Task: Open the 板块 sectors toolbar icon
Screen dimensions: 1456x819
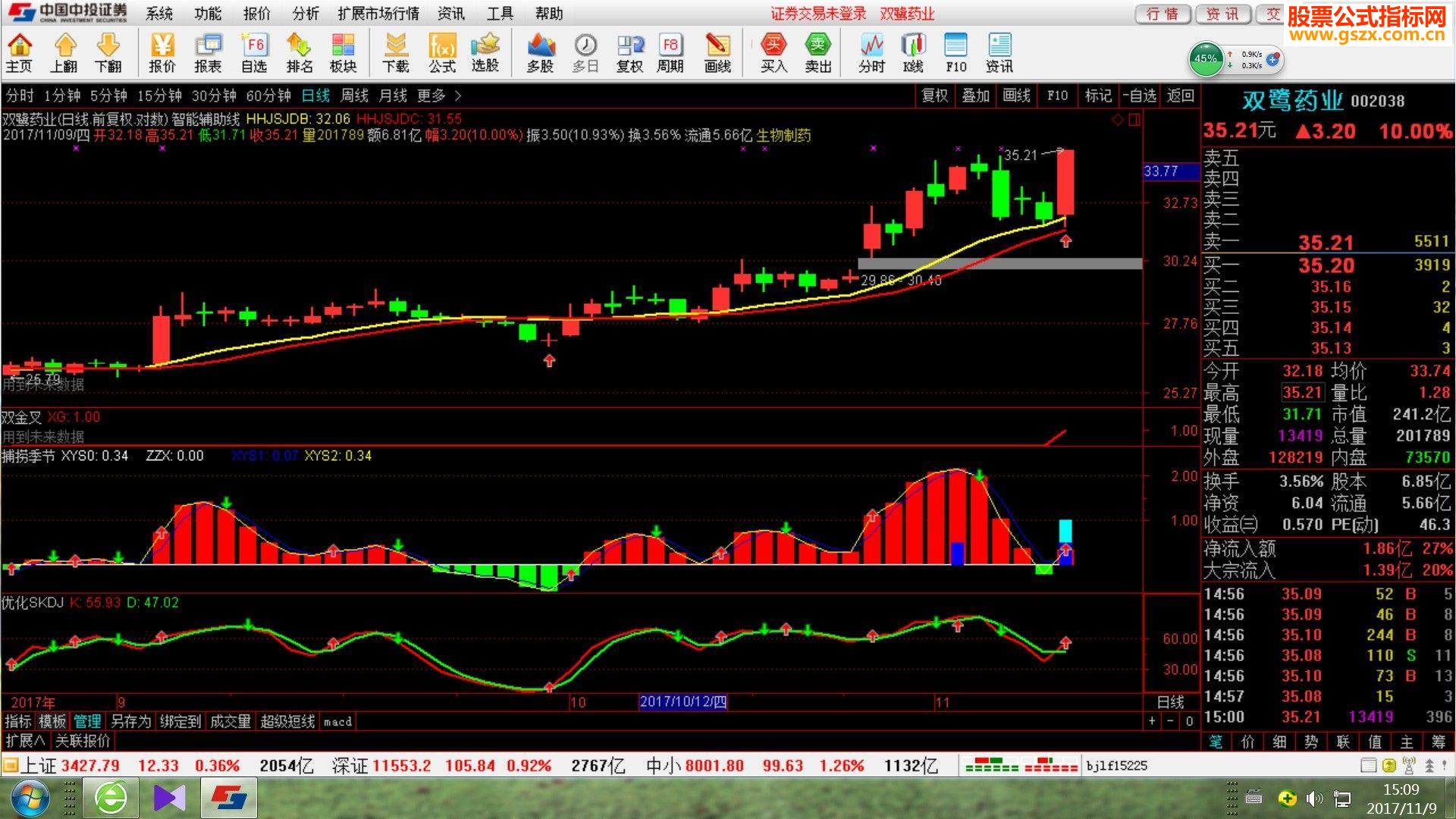Action: tap(343, 53)
